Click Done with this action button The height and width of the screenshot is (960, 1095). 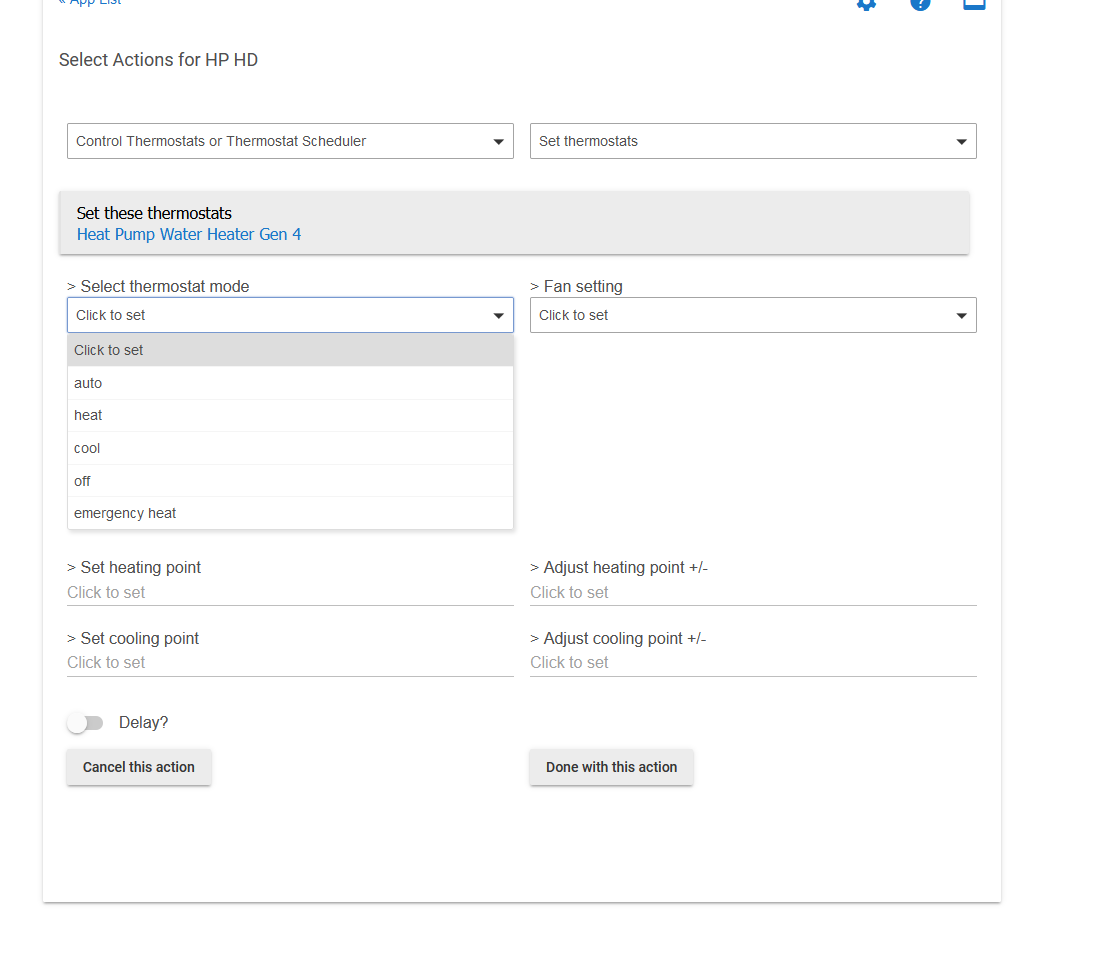(611, 767)
